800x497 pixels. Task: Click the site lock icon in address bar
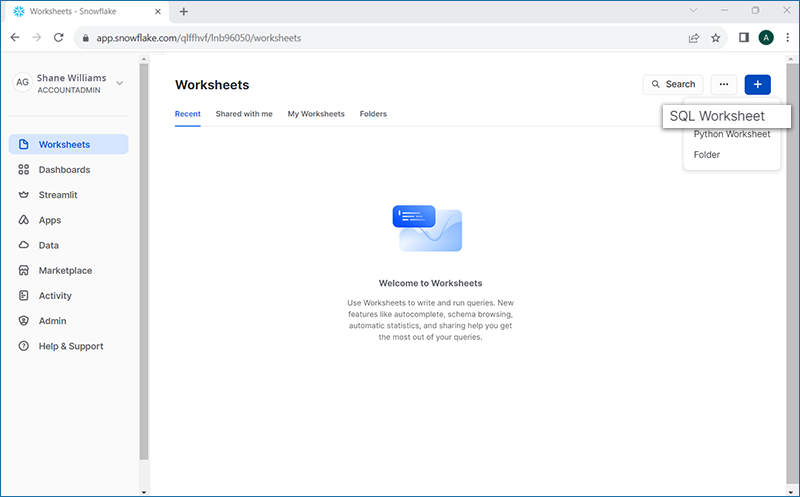86,38
